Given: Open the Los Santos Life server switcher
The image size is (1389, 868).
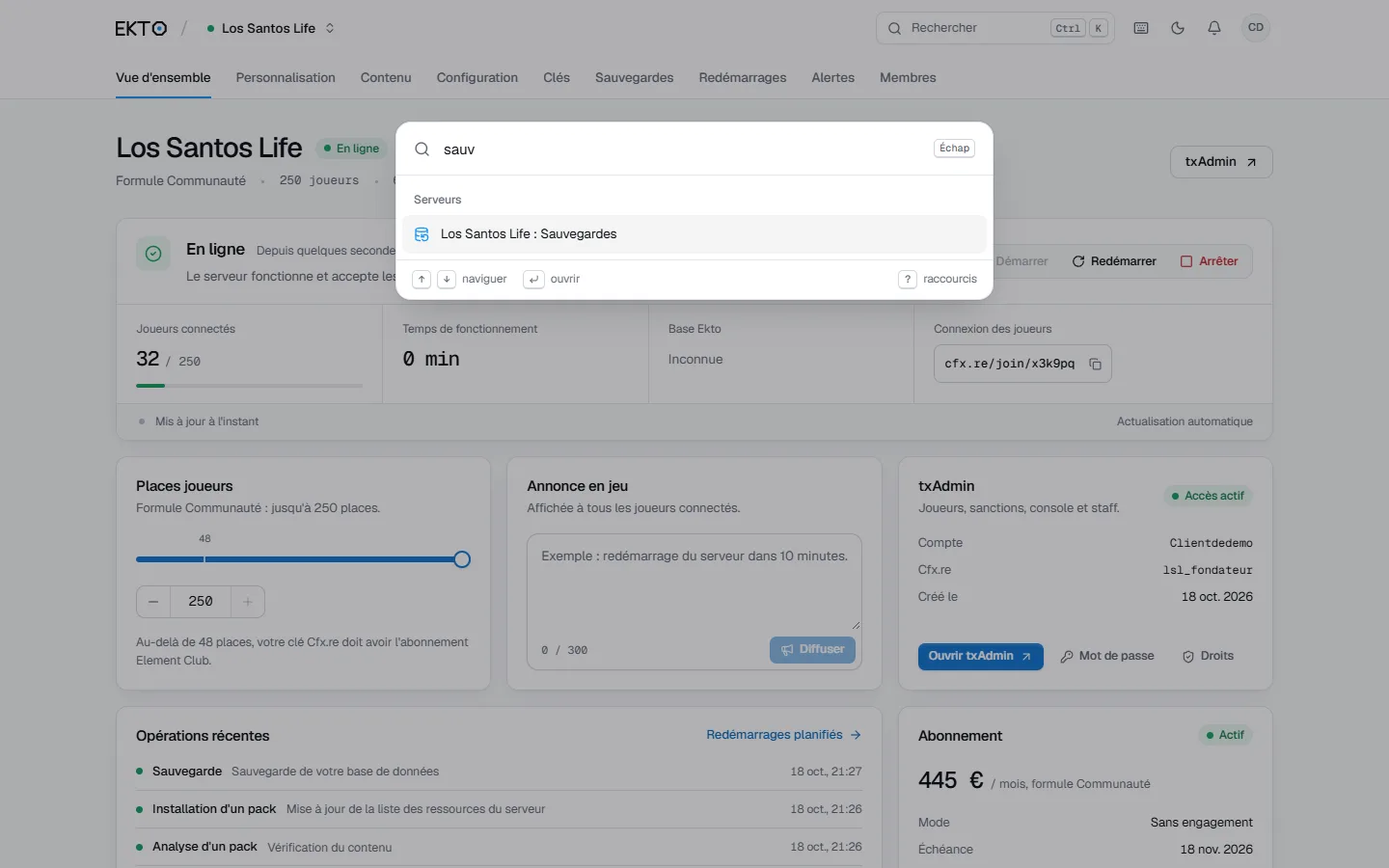Looking at the screenshot, I should 270,28.
